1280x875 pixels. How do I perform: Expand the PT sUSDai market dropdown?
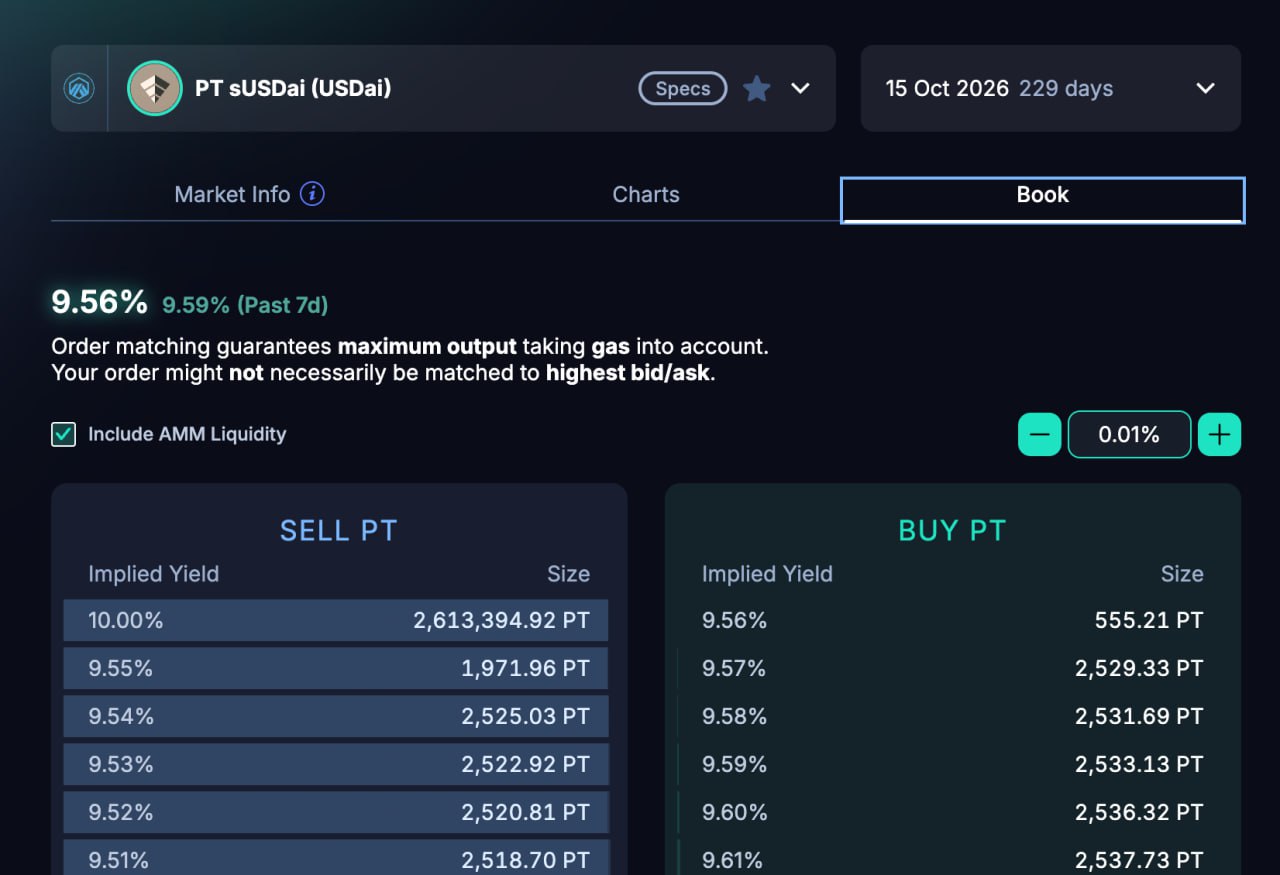(800, 88)
